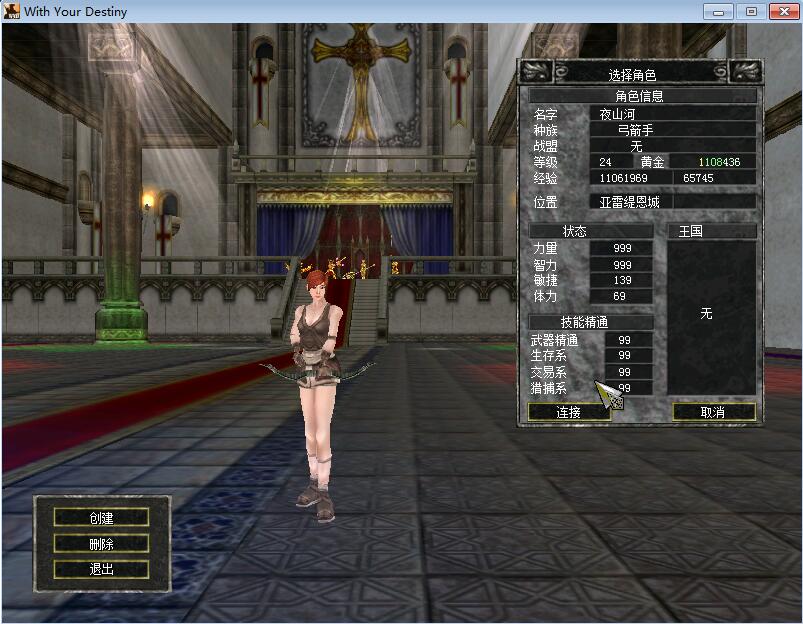Click the 退出 exit button
The height and width of the screenshot is (624, 803).
click(x=101, y=569)
